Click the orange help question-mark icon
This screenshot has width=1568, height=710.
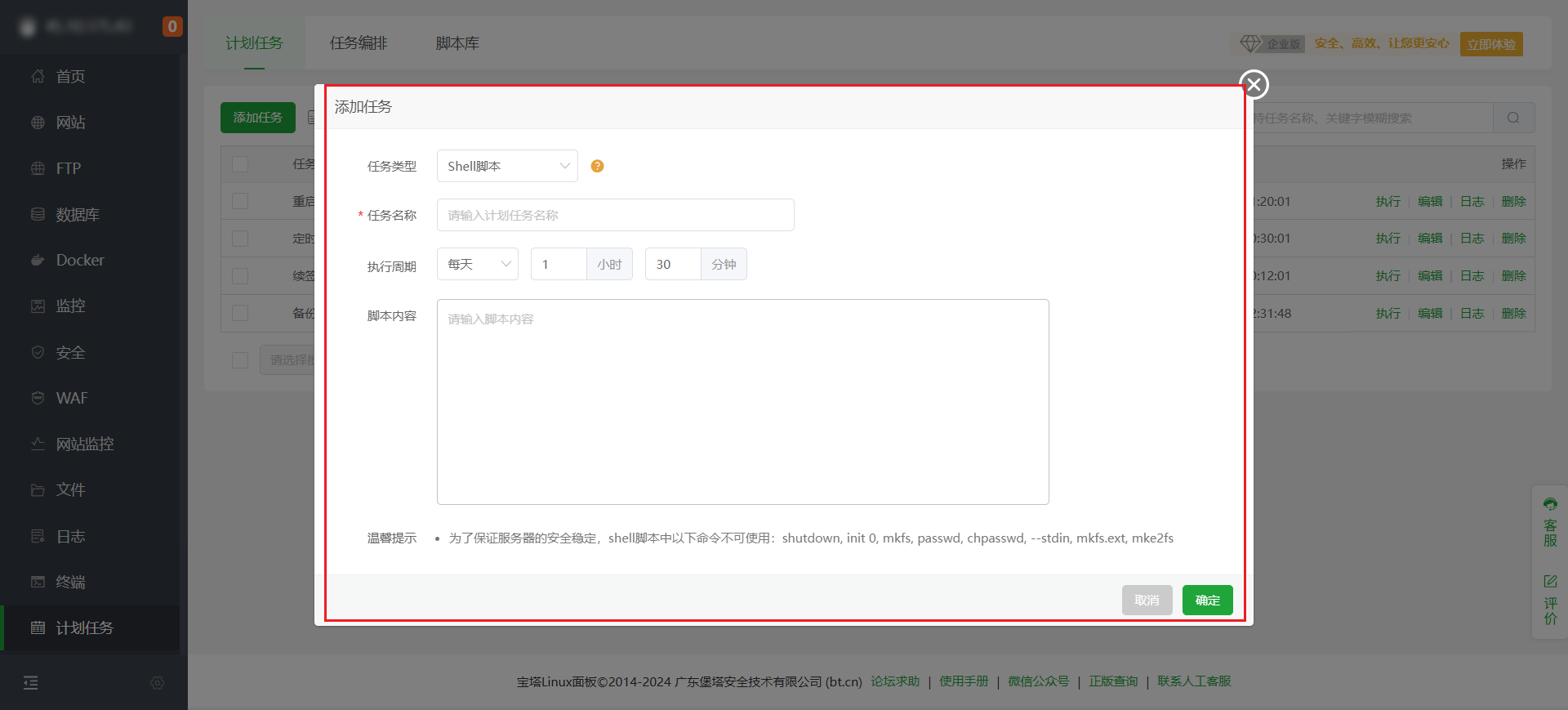[x=597, y=166]
